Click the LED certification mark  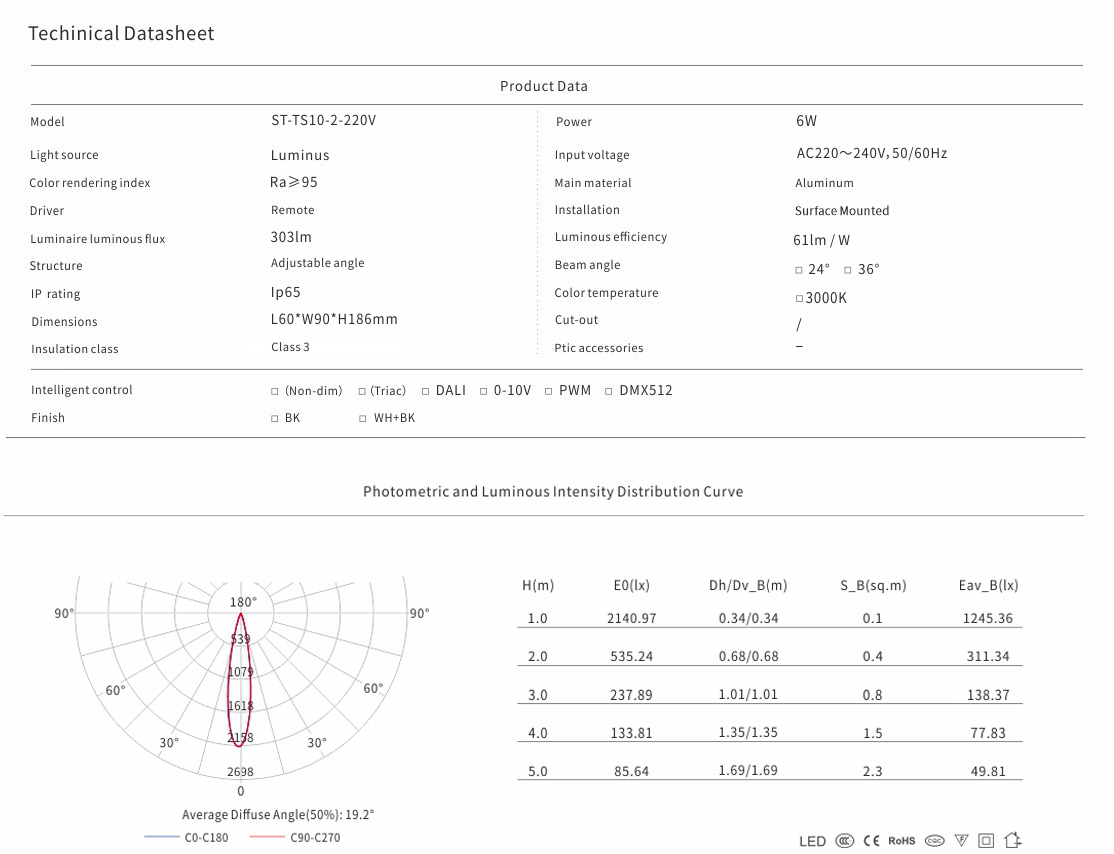click(812, 841)
